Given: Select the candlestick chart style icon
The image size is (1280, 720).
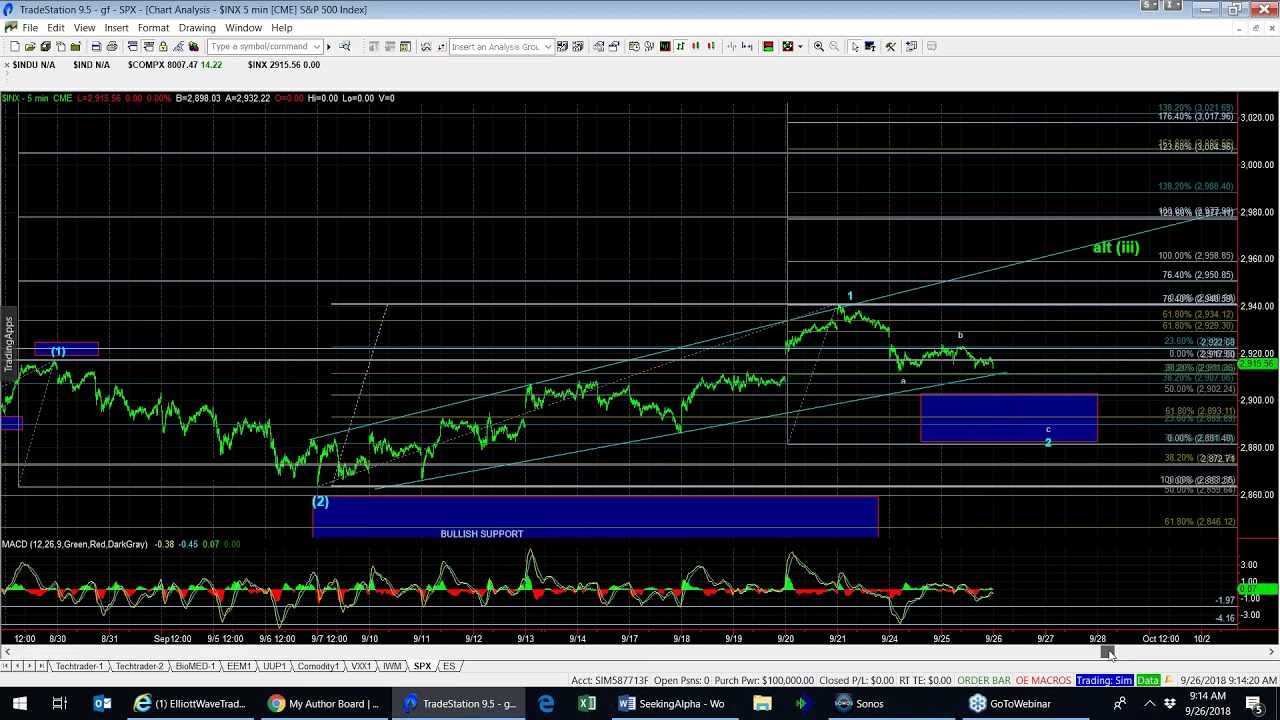Looking at the screenshot, I should 695,46.
